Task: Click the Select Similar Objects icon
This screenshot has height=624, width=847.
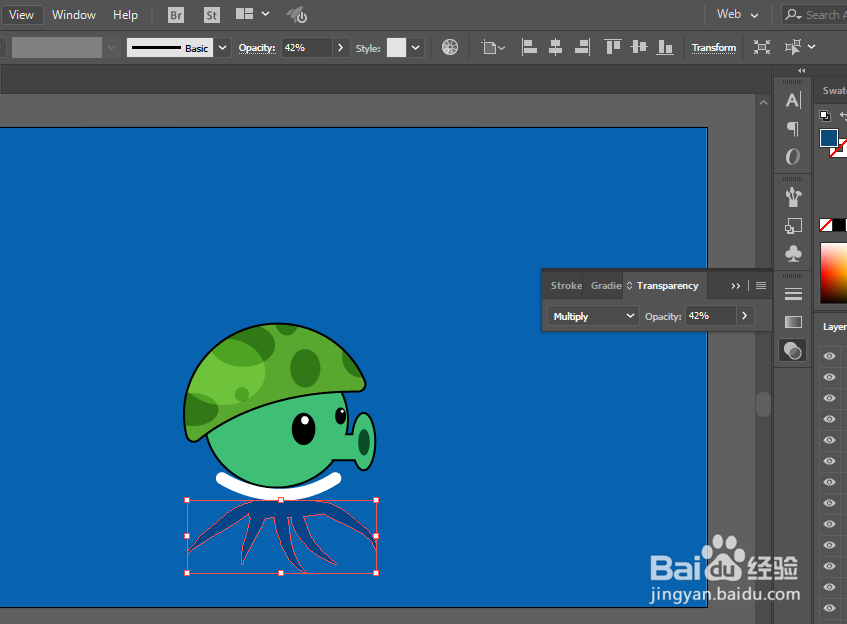Action: [x=792, y=48]
